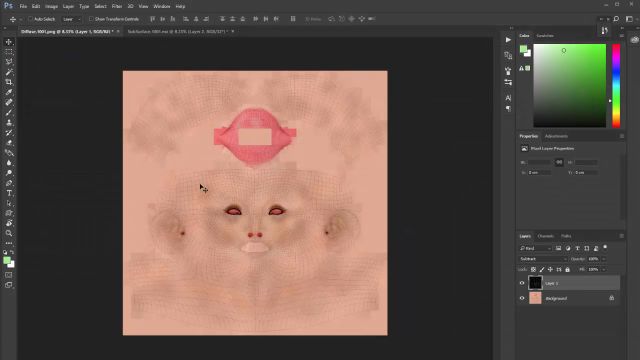Select the Eyedropper tool
This screenshot has width=640, height=360.
[x=9, y=92]
